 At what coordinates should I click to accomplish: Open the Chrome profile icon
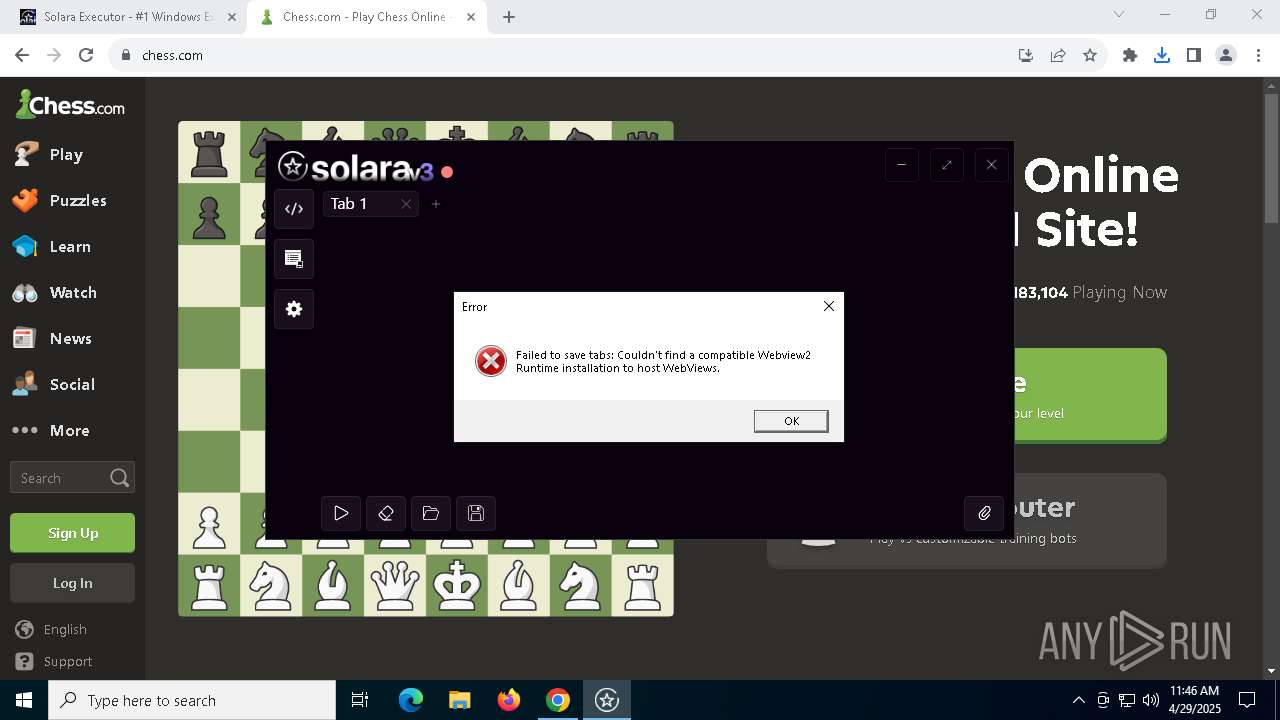point(1226,55)
